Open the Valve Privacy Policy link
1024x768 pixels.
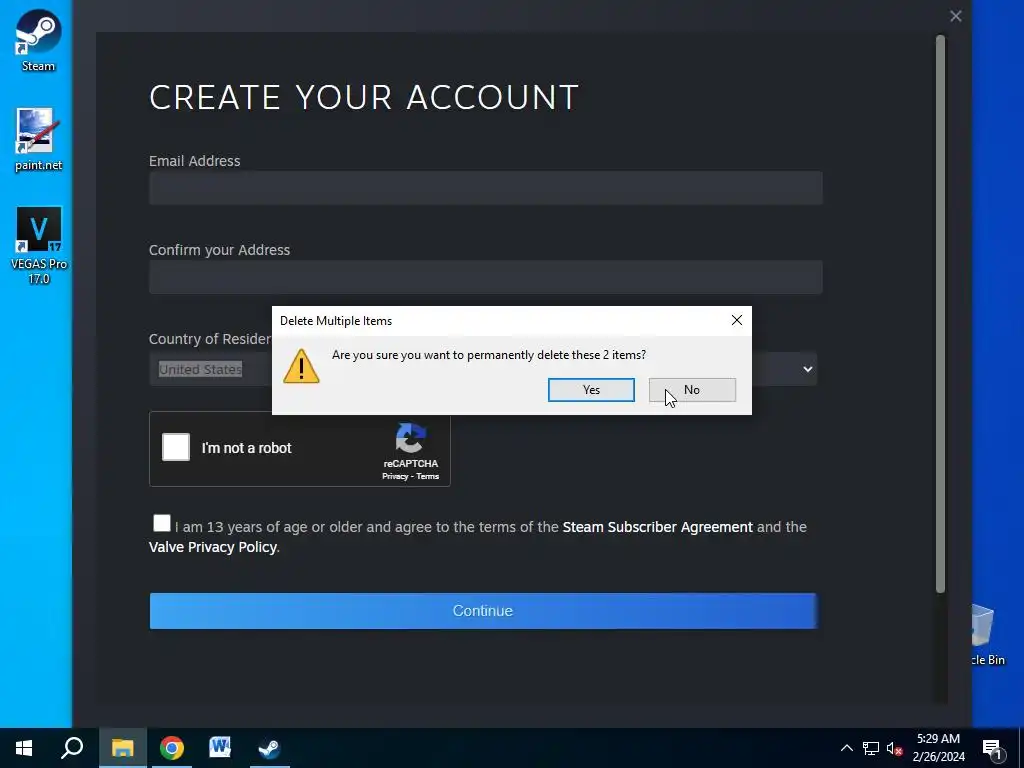coord(213,547)
